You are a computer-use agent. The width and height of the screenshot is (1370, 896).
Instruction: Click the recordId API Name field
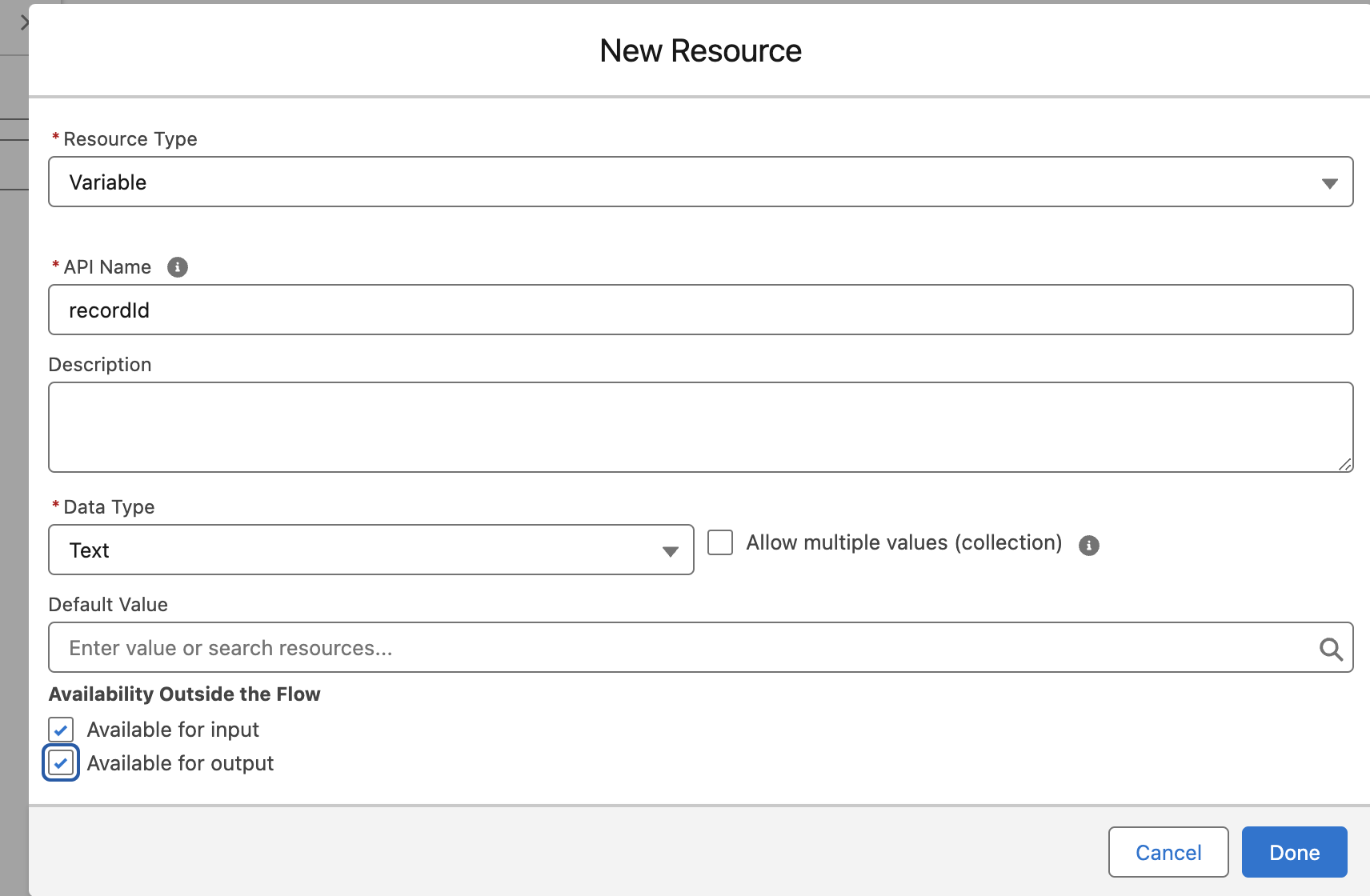696,310
